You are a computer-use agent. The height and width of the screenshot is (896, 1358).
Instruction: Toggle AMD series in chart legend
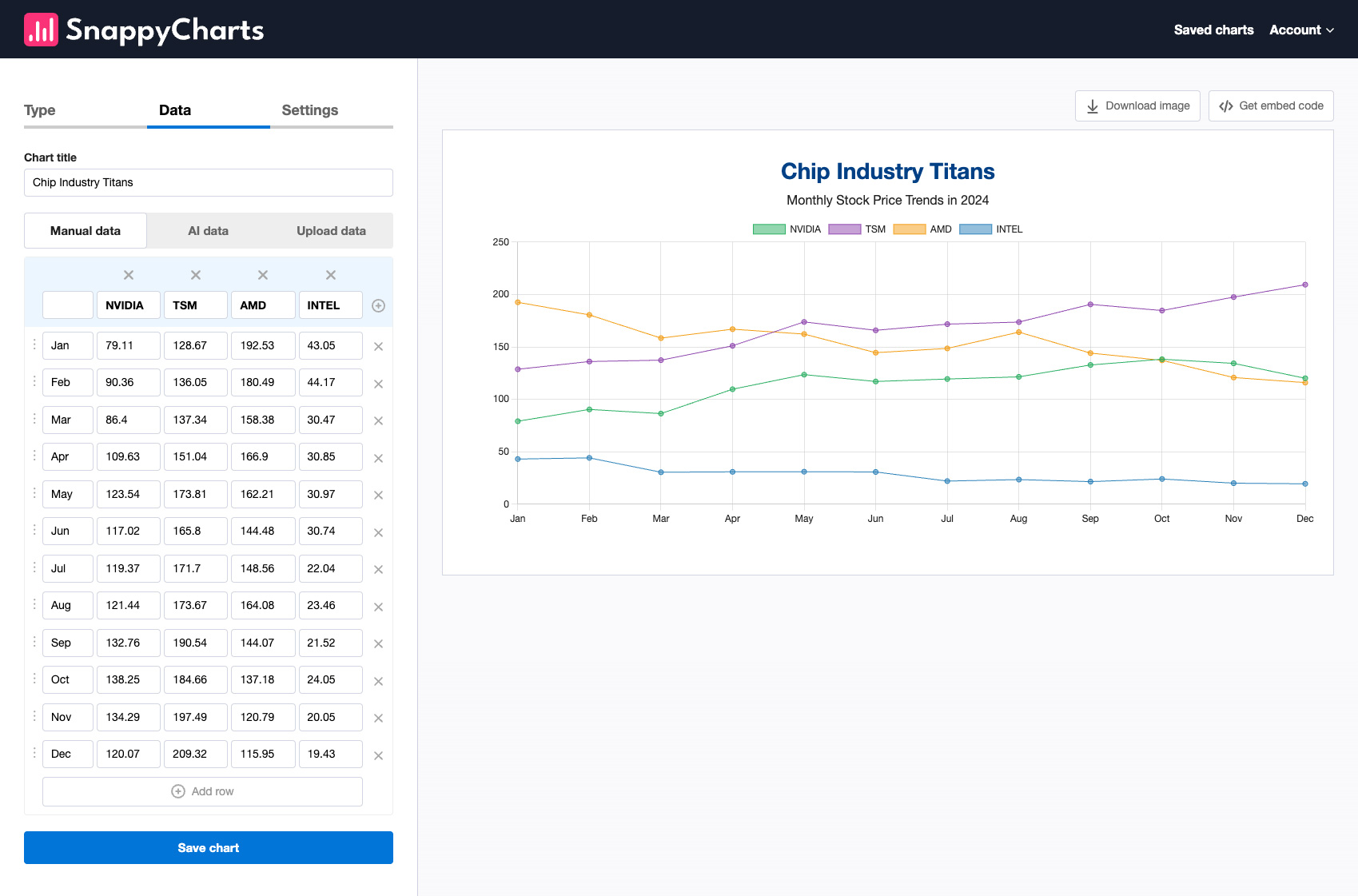coord(922,229)
